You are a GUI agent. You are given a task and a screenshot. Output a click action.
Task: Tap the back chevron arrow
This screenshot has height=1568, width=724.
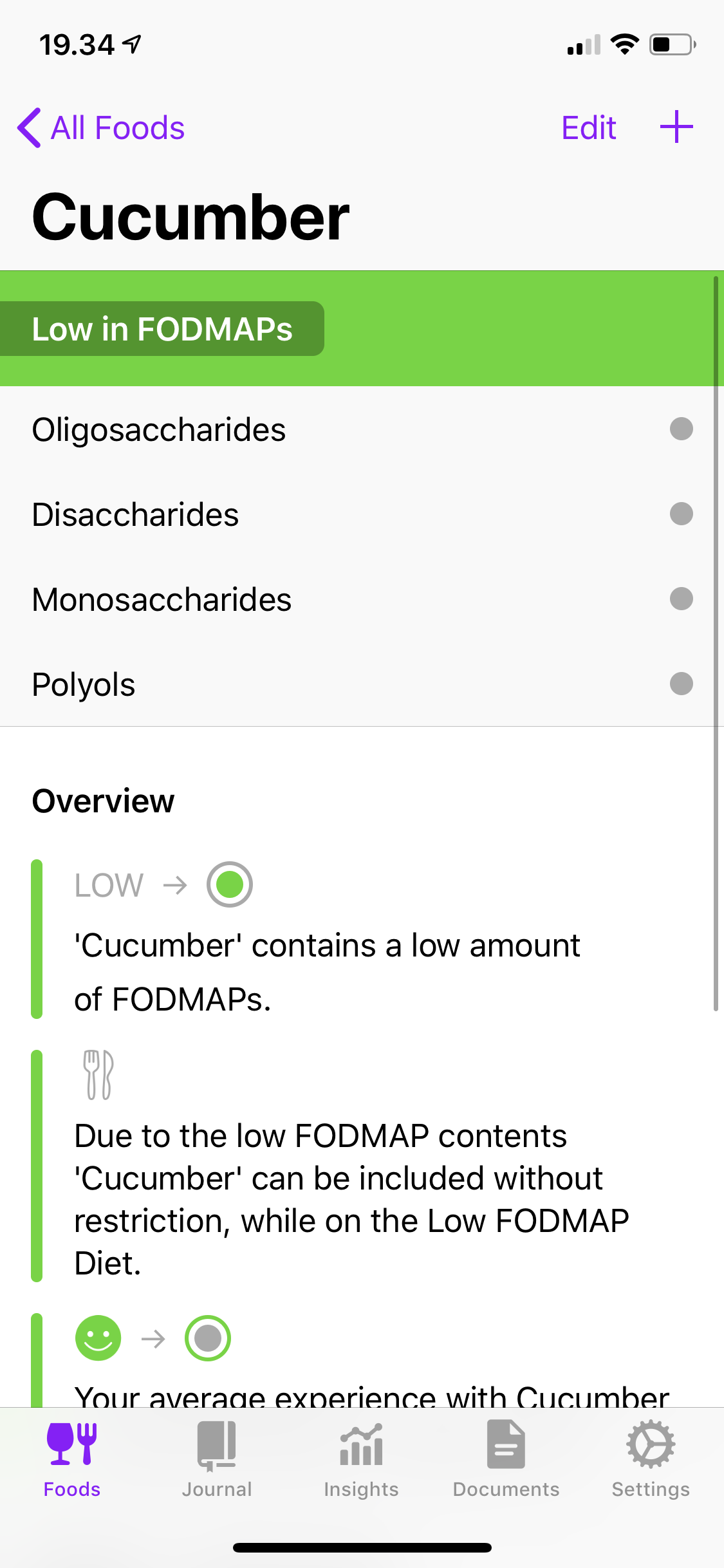[x=29, y=127]
